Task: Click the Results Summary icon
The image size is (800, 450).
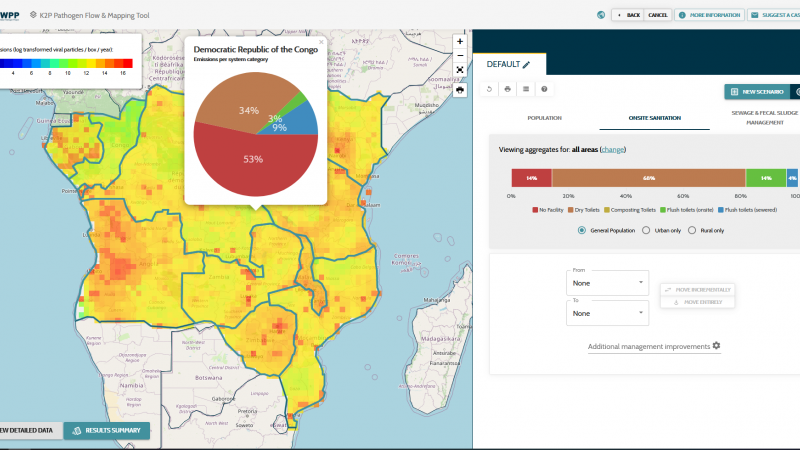Action: pyautogui.click(x=77, y=431)
